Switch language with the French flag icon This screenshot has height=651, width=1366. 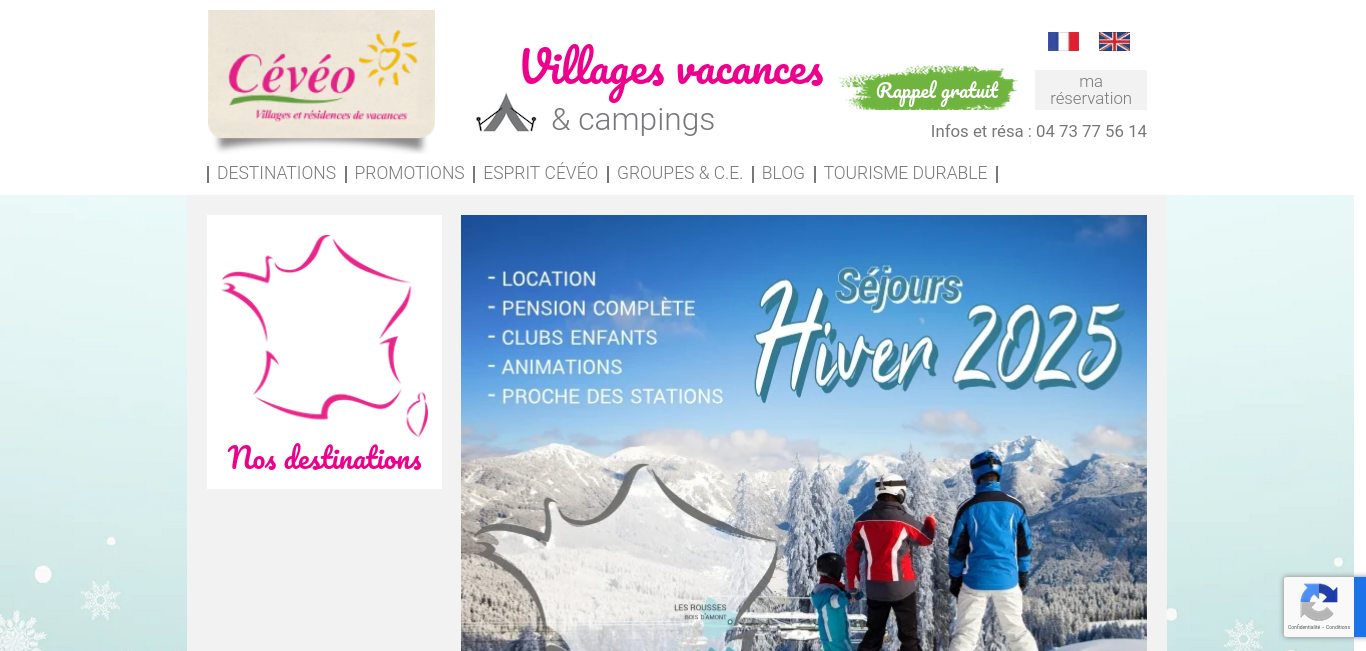1063,41
